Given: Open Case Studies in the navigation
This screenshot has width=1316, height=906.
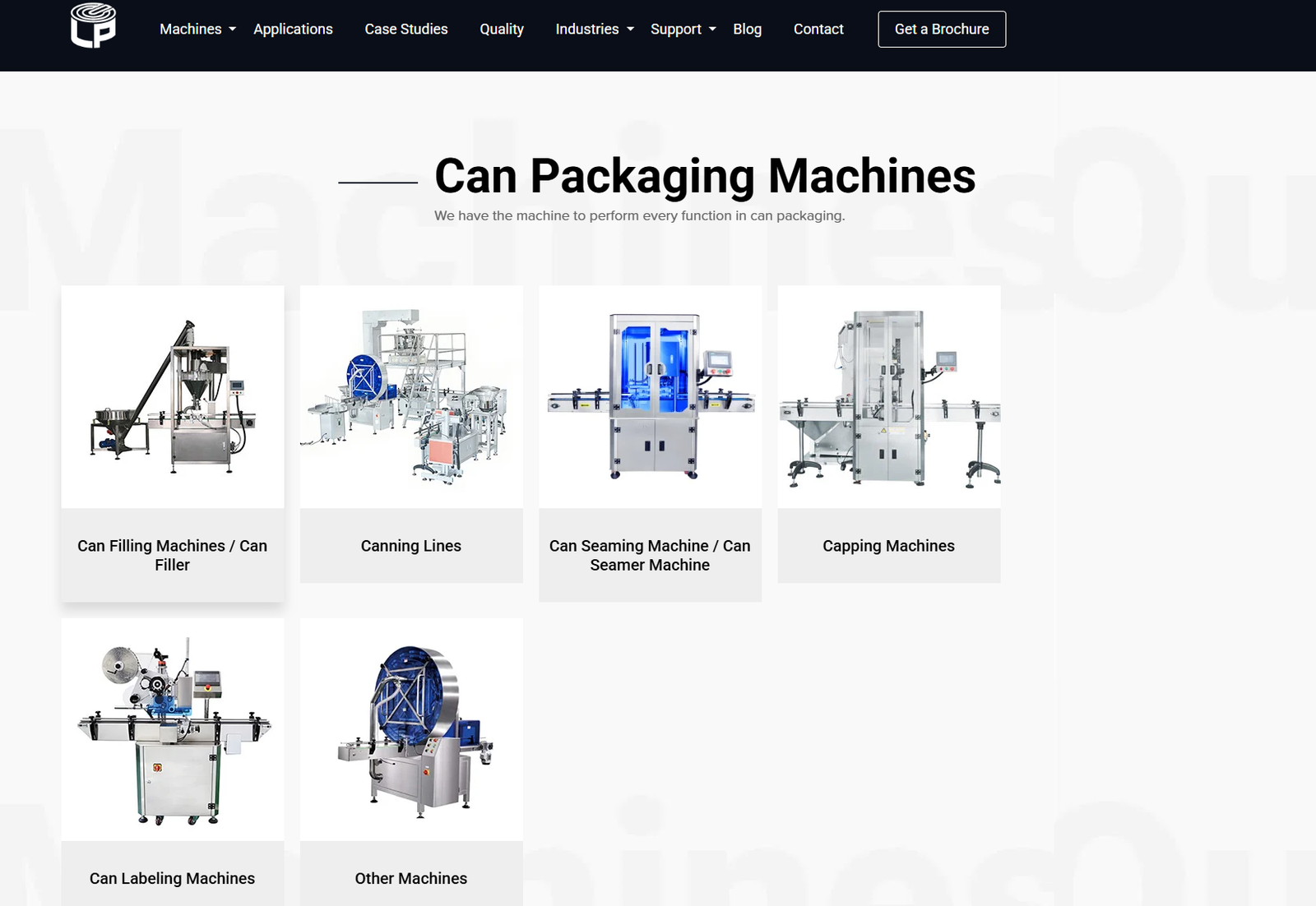Looking at the screenshot, I should pyautogui.click(x=406, y=29).
